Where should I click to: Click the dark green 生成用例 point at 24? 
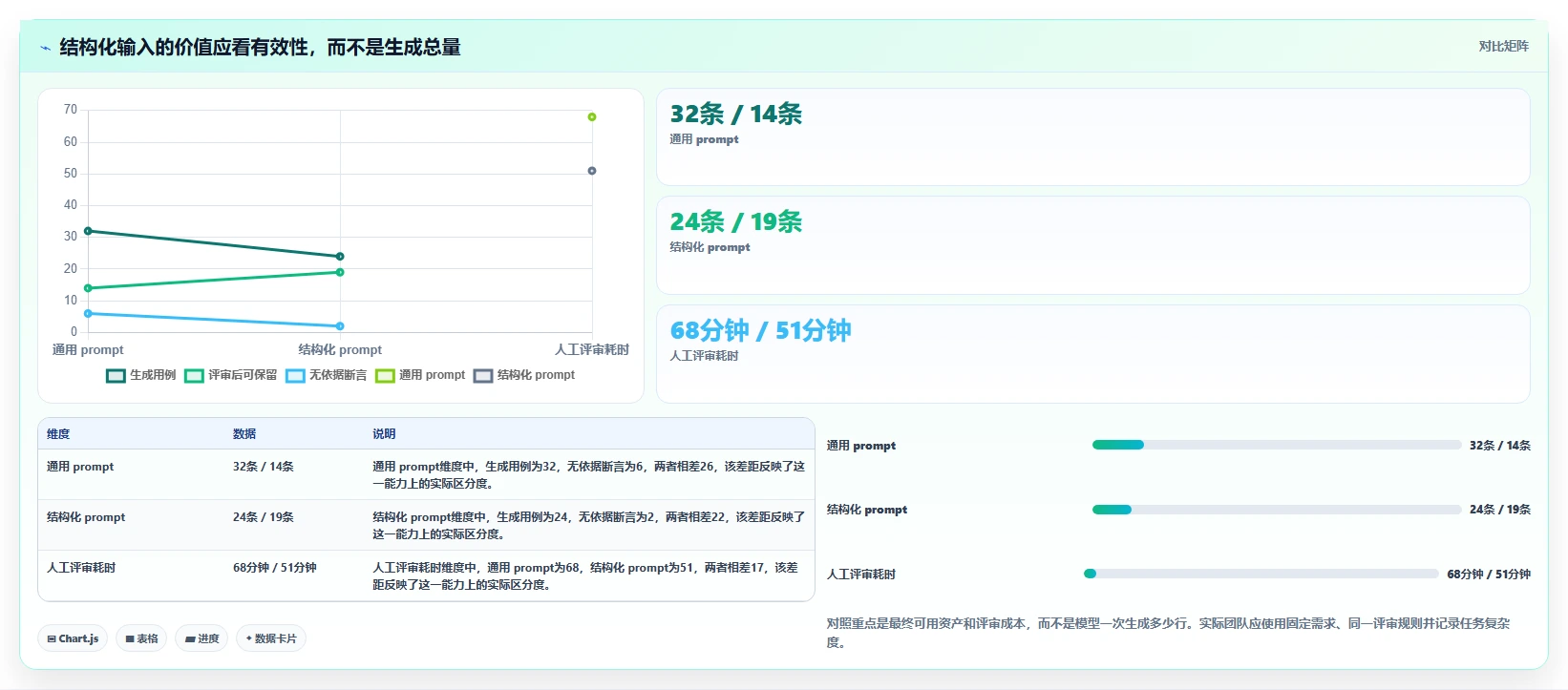(x=340, y=257)
